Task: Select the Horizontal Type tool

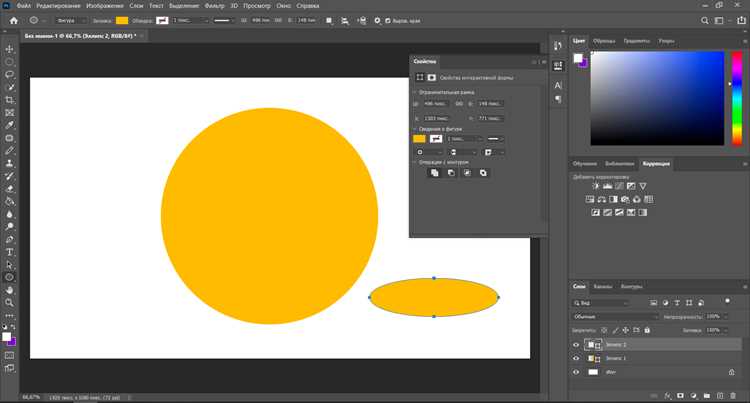Action: [x=10, y=252]
